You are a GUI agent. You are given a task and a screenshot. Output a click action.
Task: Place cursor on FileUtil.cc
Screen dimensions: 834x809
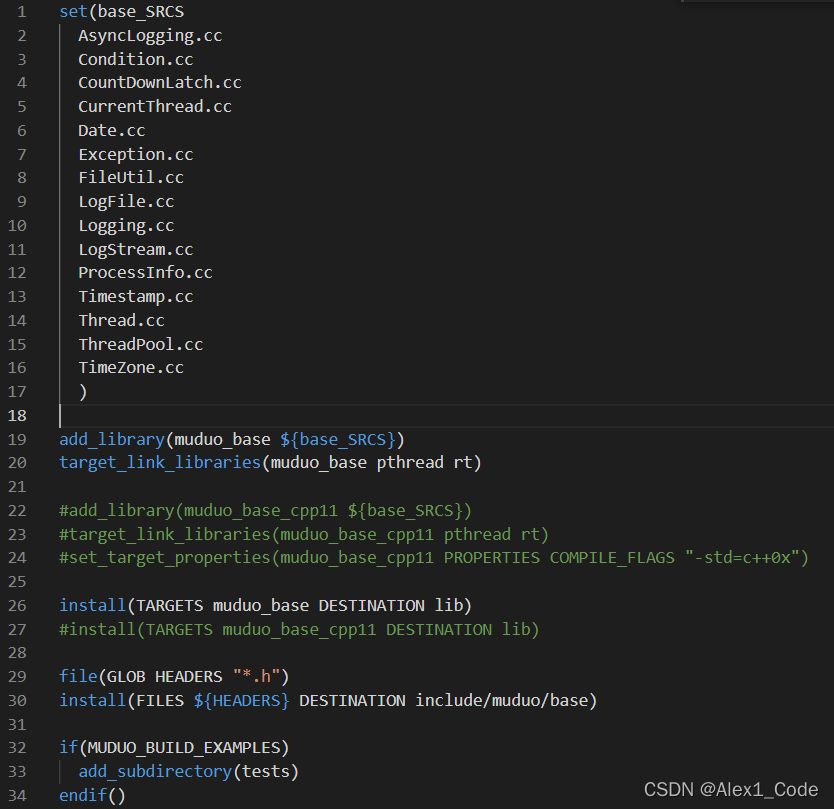pyautogui.click(x=131, y=178)
